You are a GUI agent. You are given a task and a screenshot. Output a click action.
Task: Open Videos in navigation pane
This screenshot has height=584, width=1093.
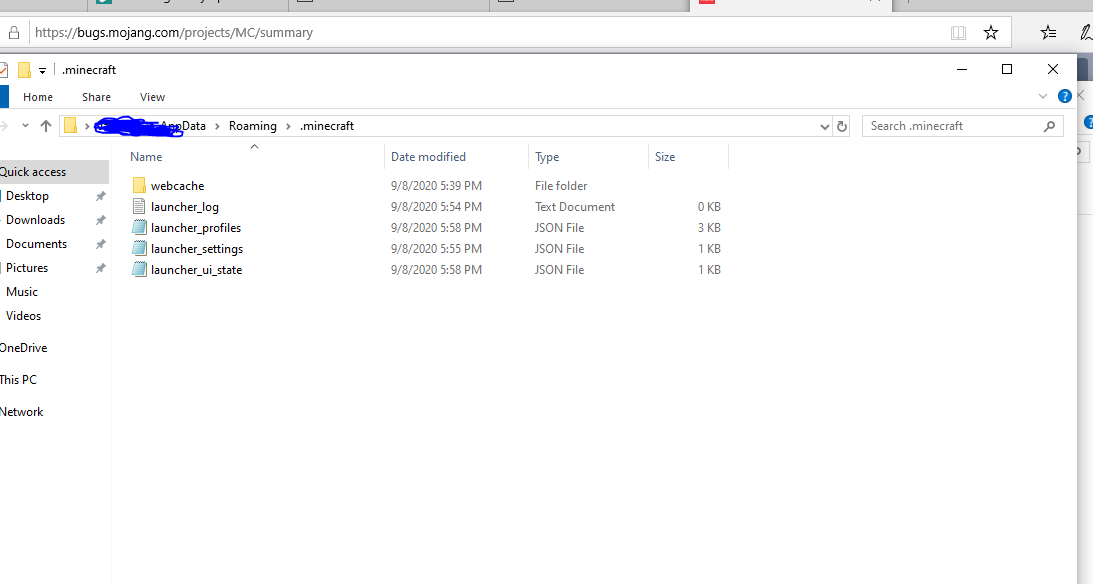(23, 316)
